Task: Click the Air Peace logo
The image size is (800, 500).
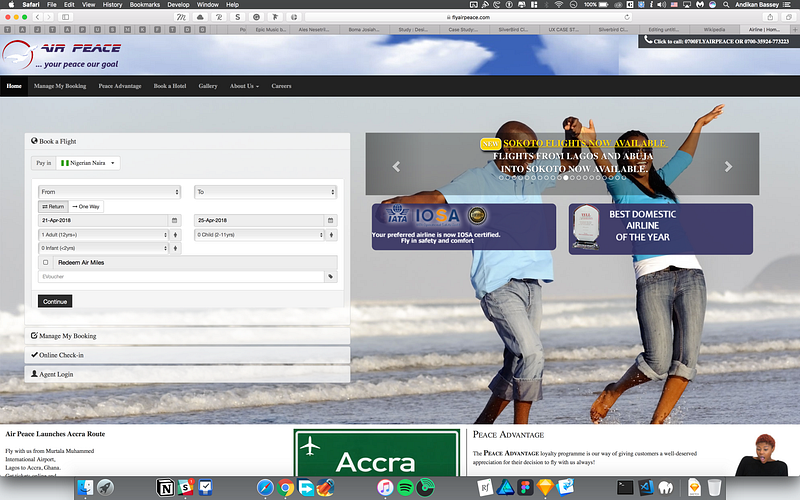Action: pos(61,55)
